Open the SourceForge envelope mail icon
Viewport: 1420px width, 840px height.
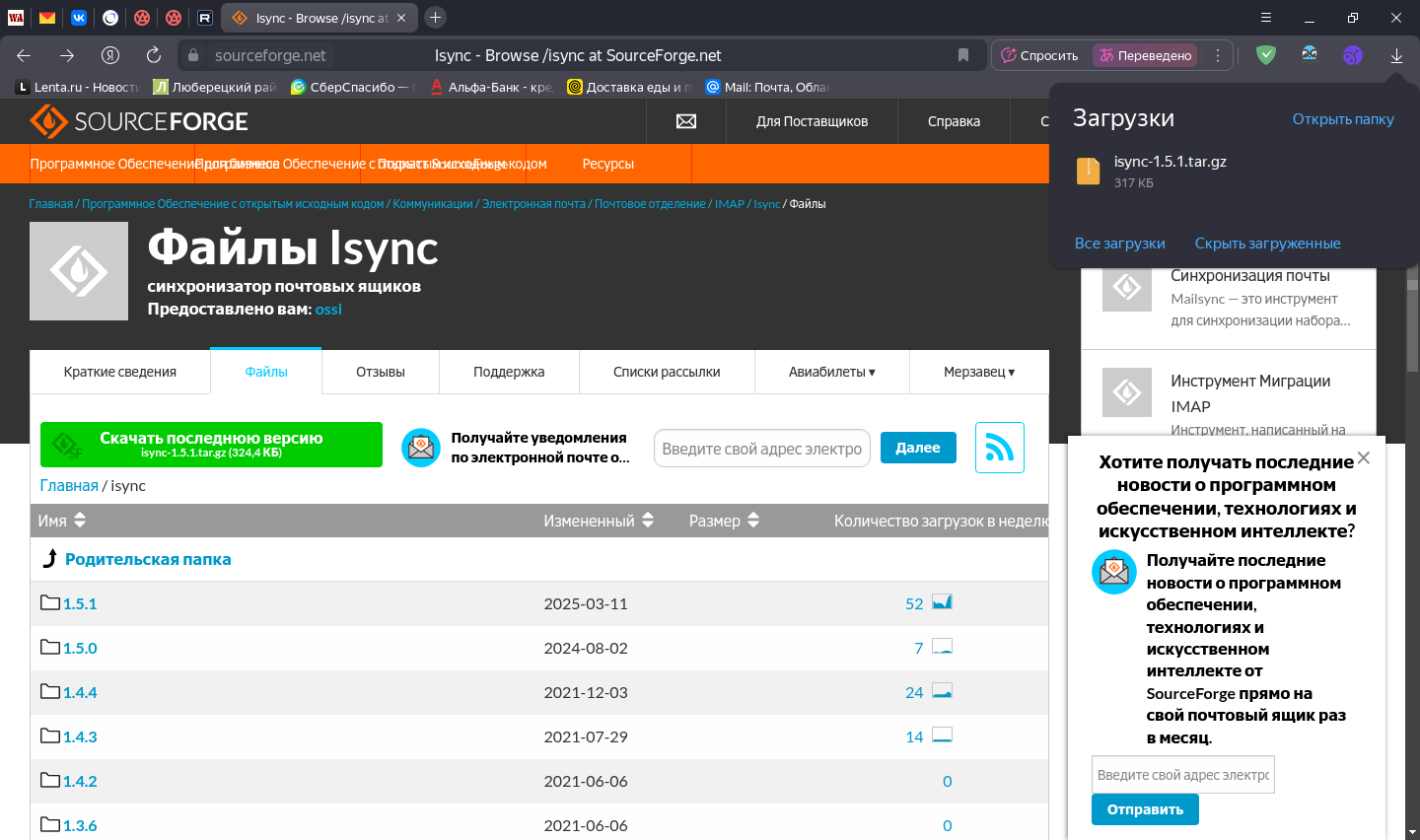686,121
